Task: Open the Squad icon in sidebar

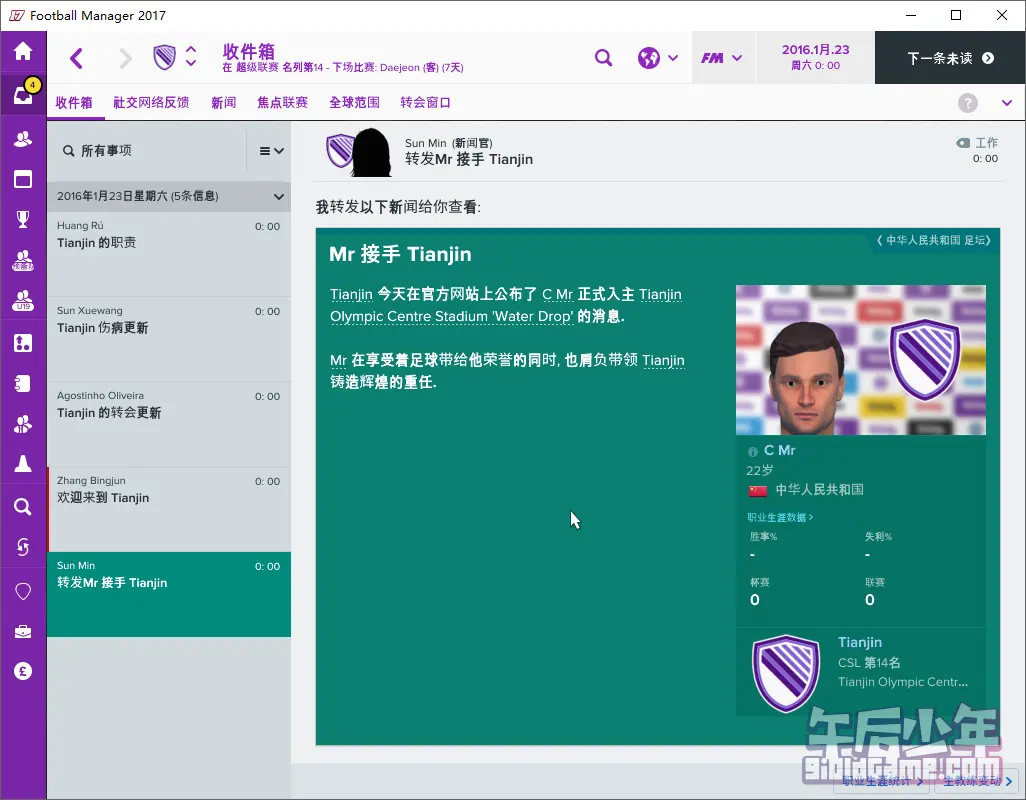Action: point(23,139)
